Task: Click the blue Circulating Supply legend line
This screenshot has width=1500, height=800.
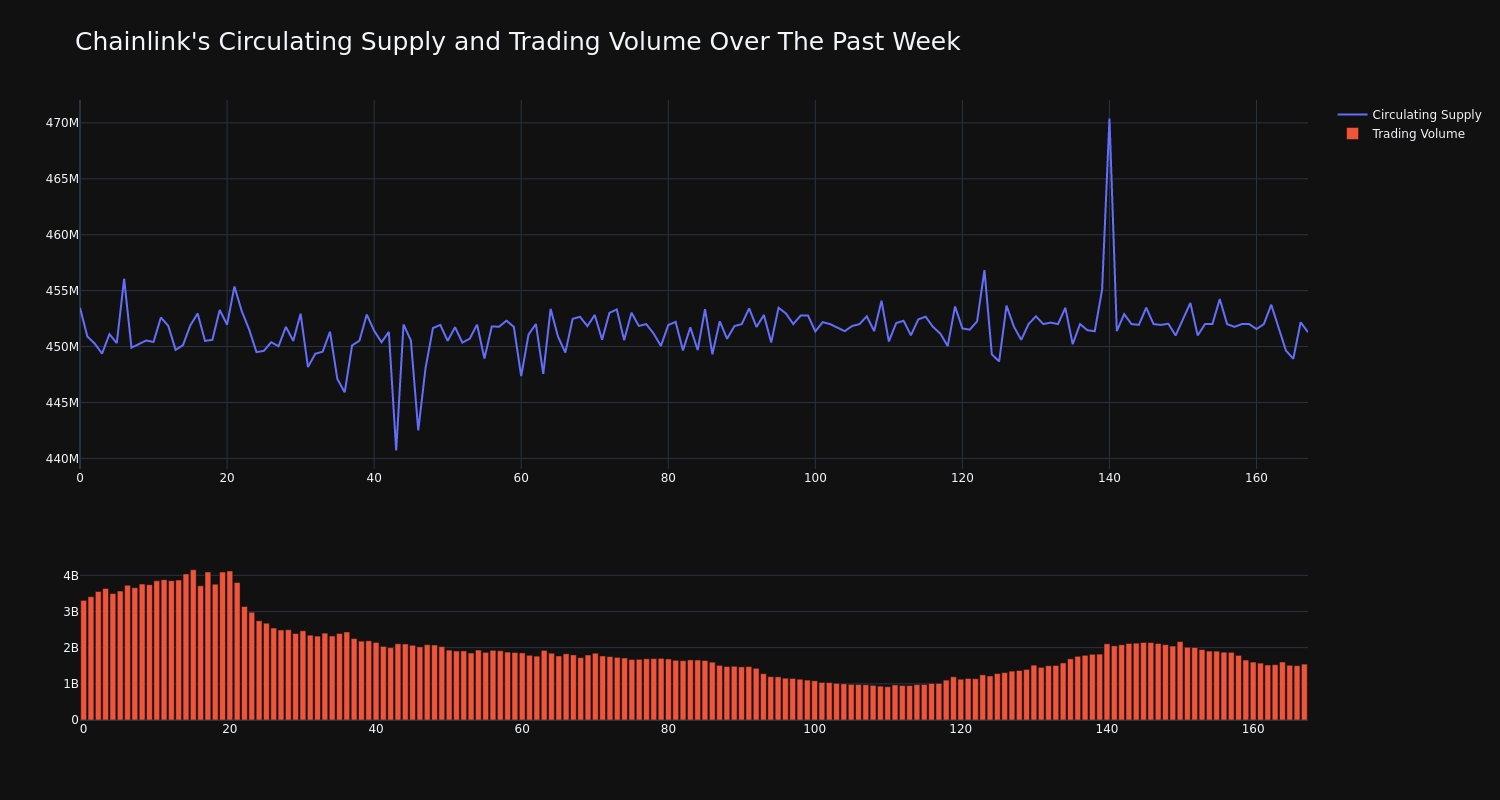Action: tap(1352, 115)
